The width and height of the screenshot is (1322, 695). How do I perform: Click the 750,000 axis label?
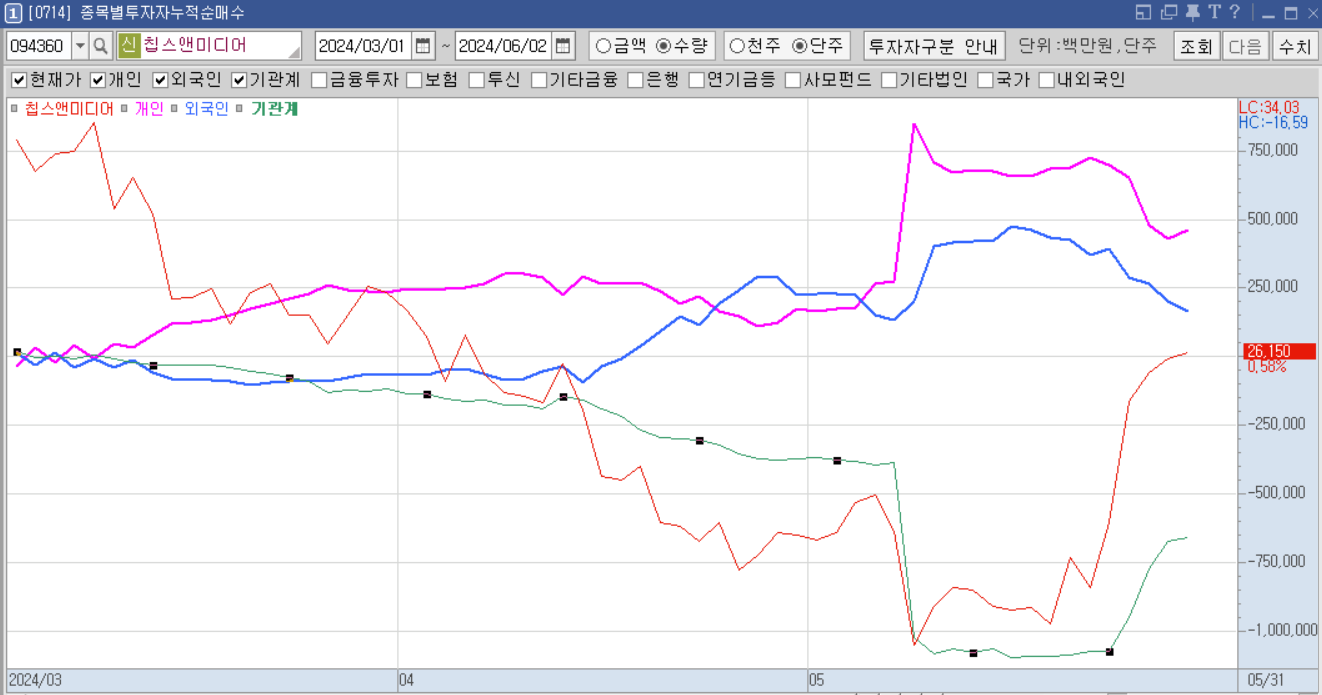[x=1273, y=150]
